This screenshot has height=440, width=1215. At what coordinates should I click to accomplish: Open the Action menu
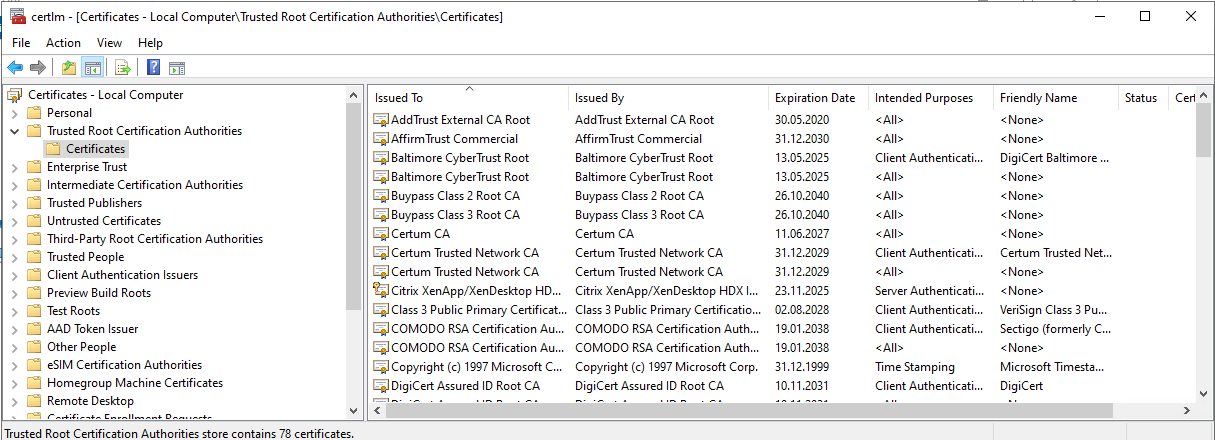coord(63,43)
